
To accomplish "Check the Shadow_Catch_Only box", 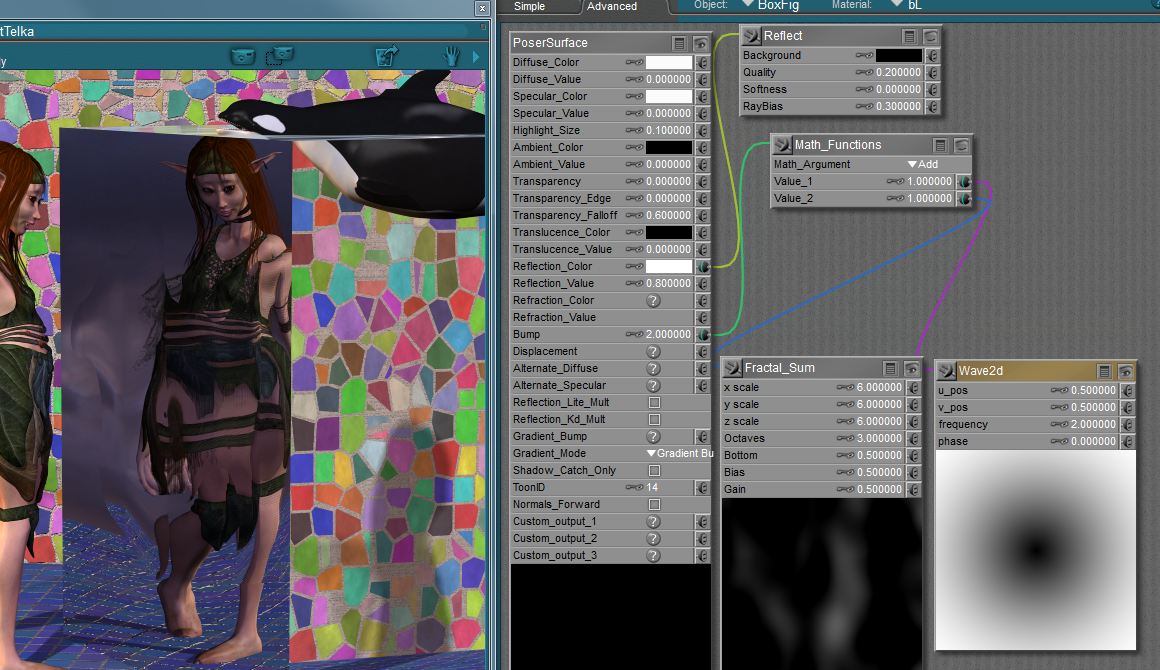I will point(654,471).
